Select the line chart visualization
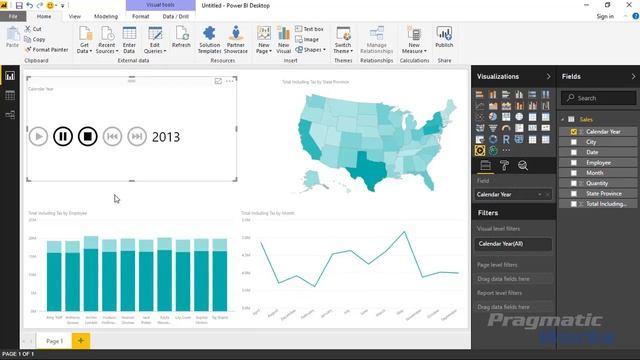Screen dimensions: 640x360 pos(480,106)
